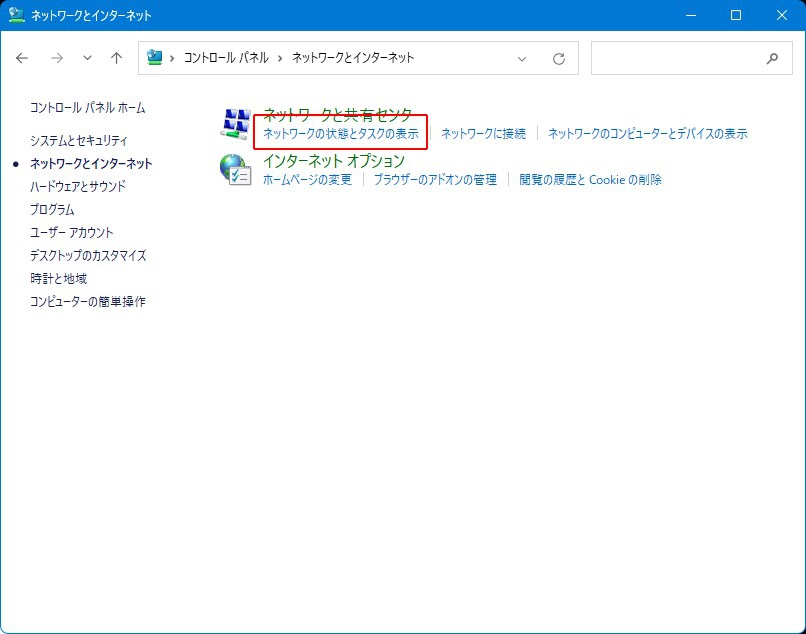Click the Control Panel icon in address bar

click(x=155, y=58)
